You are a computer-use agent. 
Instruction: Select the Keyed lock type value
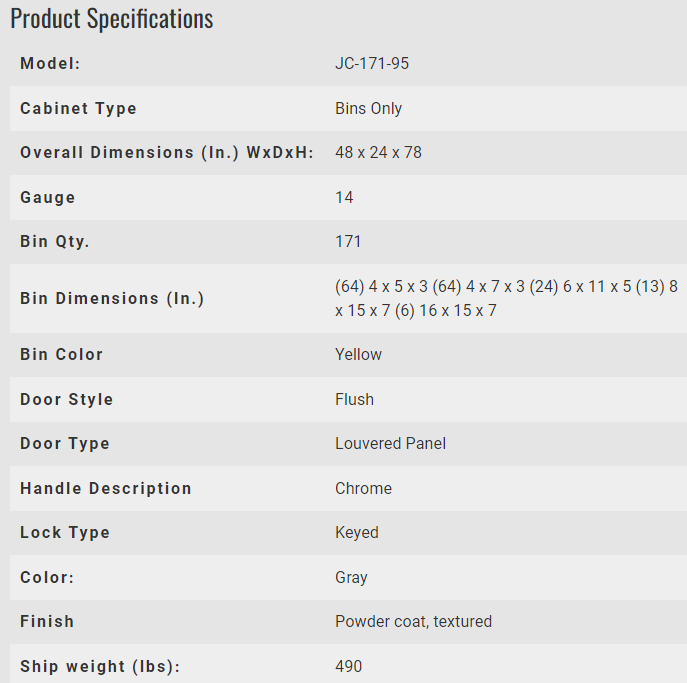[x=356, y=532]
